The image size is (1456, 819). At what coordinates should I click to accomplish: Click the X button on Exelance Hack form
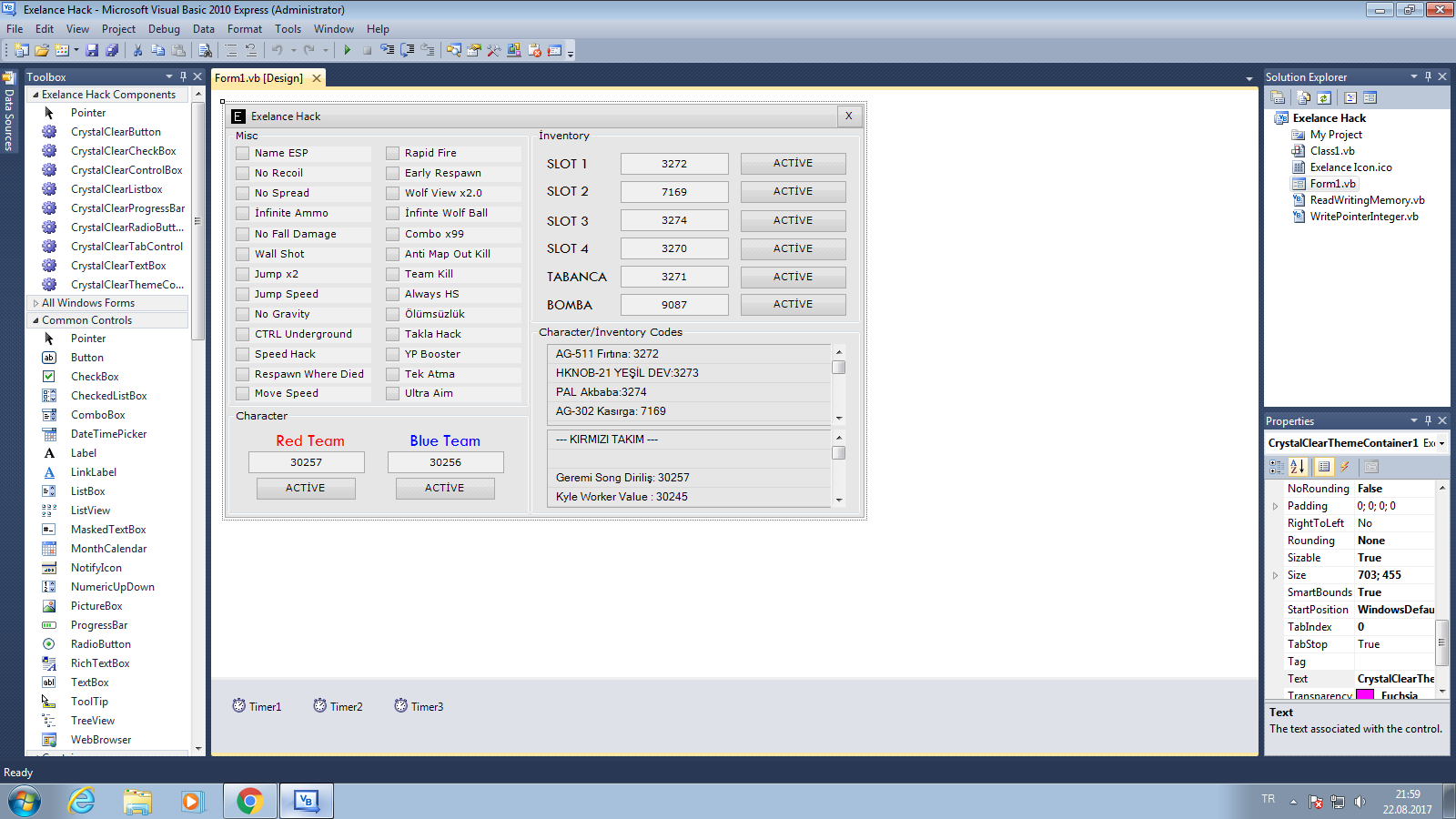coord(849,116)
